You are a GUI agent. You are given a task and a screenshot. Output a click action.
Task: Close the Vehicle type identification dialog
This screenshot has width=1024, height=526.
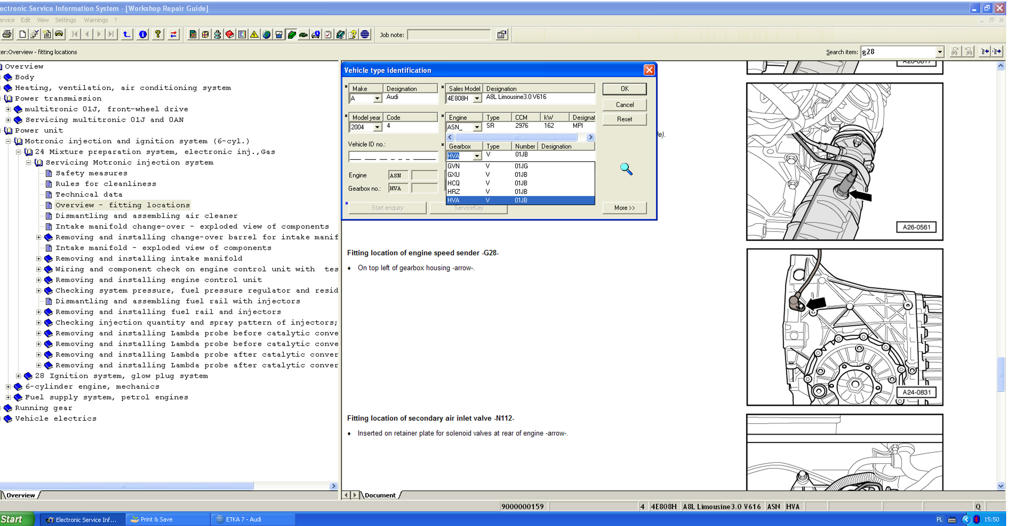(648, 70)
